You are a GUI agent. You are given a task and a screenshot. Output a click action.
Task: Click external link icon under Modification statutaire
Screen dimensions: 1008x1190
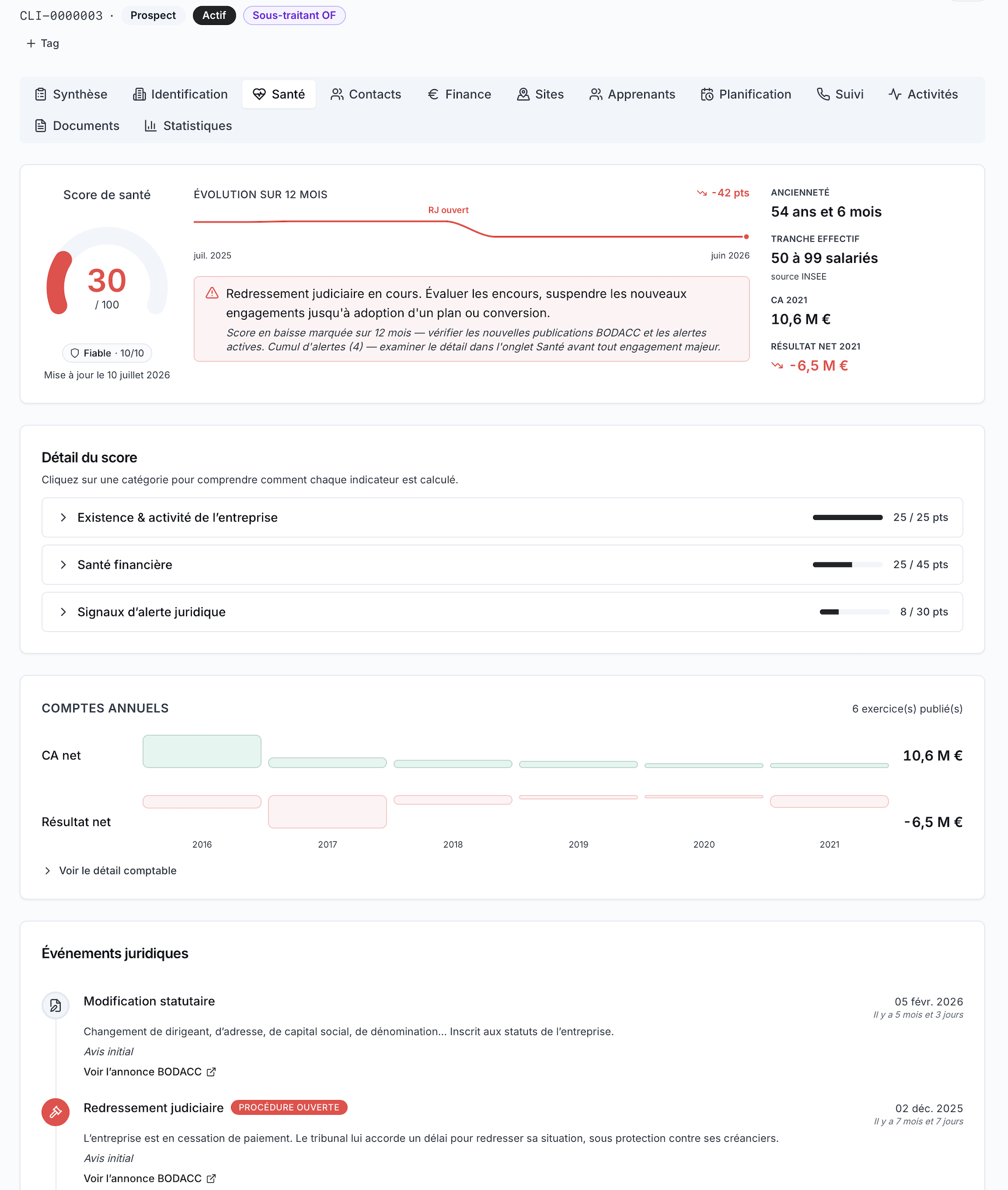[x=211, y=1072]
